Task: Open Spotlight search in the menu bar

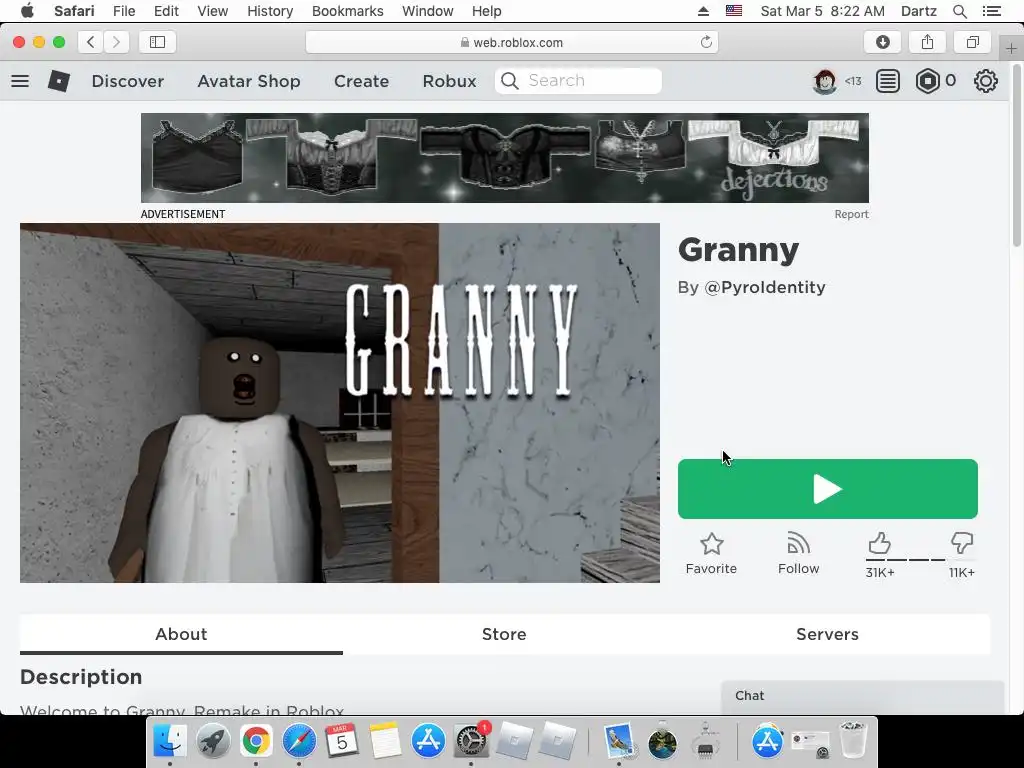Action: point(959,11)
